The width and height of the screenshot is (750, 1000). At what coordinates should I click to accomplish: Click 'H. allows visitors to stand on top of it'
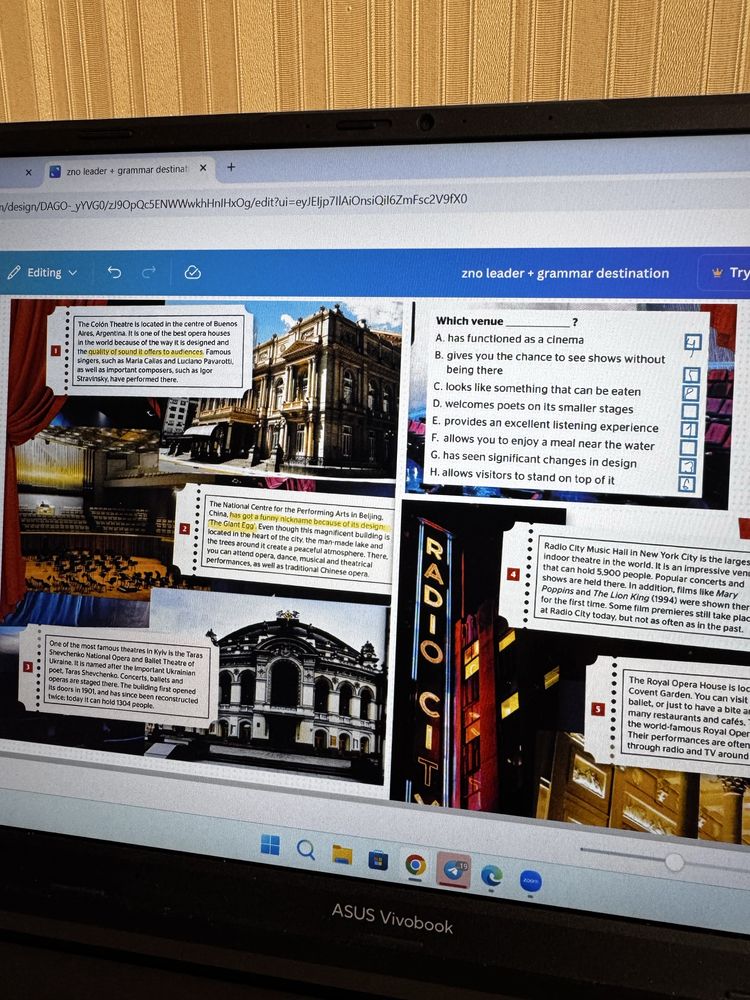click(521, 476)
